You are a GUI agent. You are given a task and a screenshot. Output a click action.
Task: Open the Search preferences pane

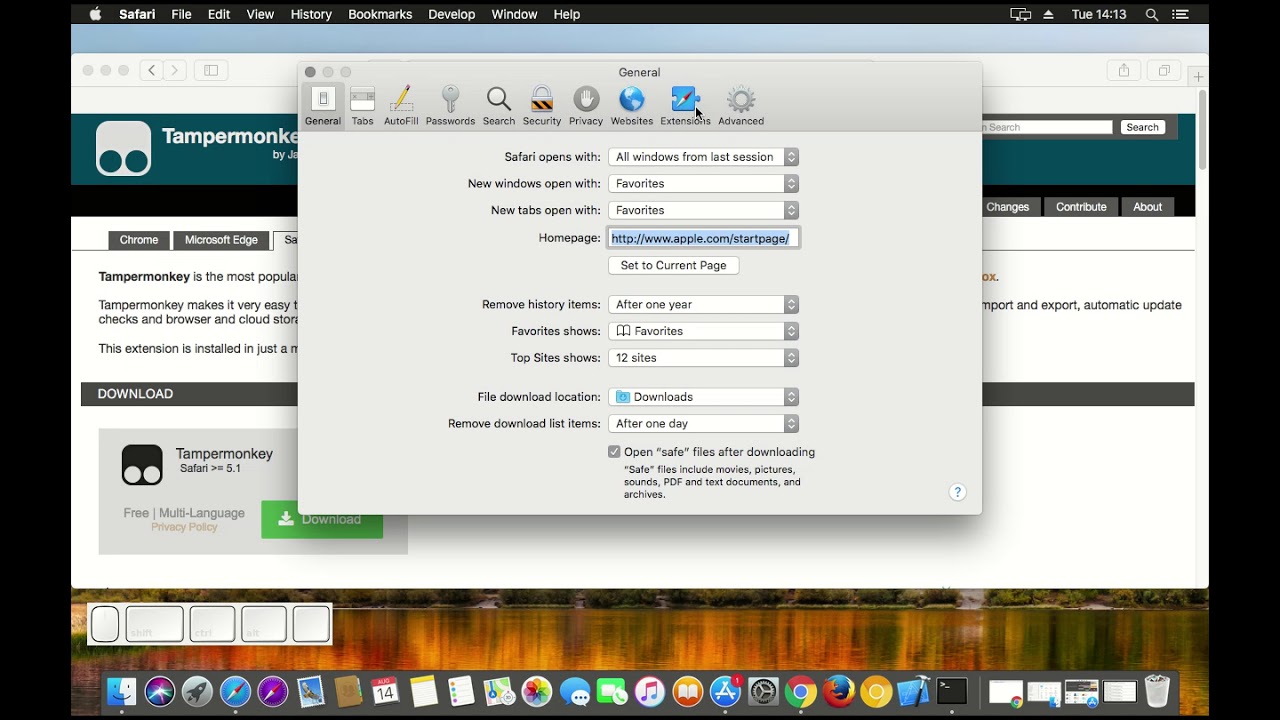pyautogui.click(x=499, y=106)
